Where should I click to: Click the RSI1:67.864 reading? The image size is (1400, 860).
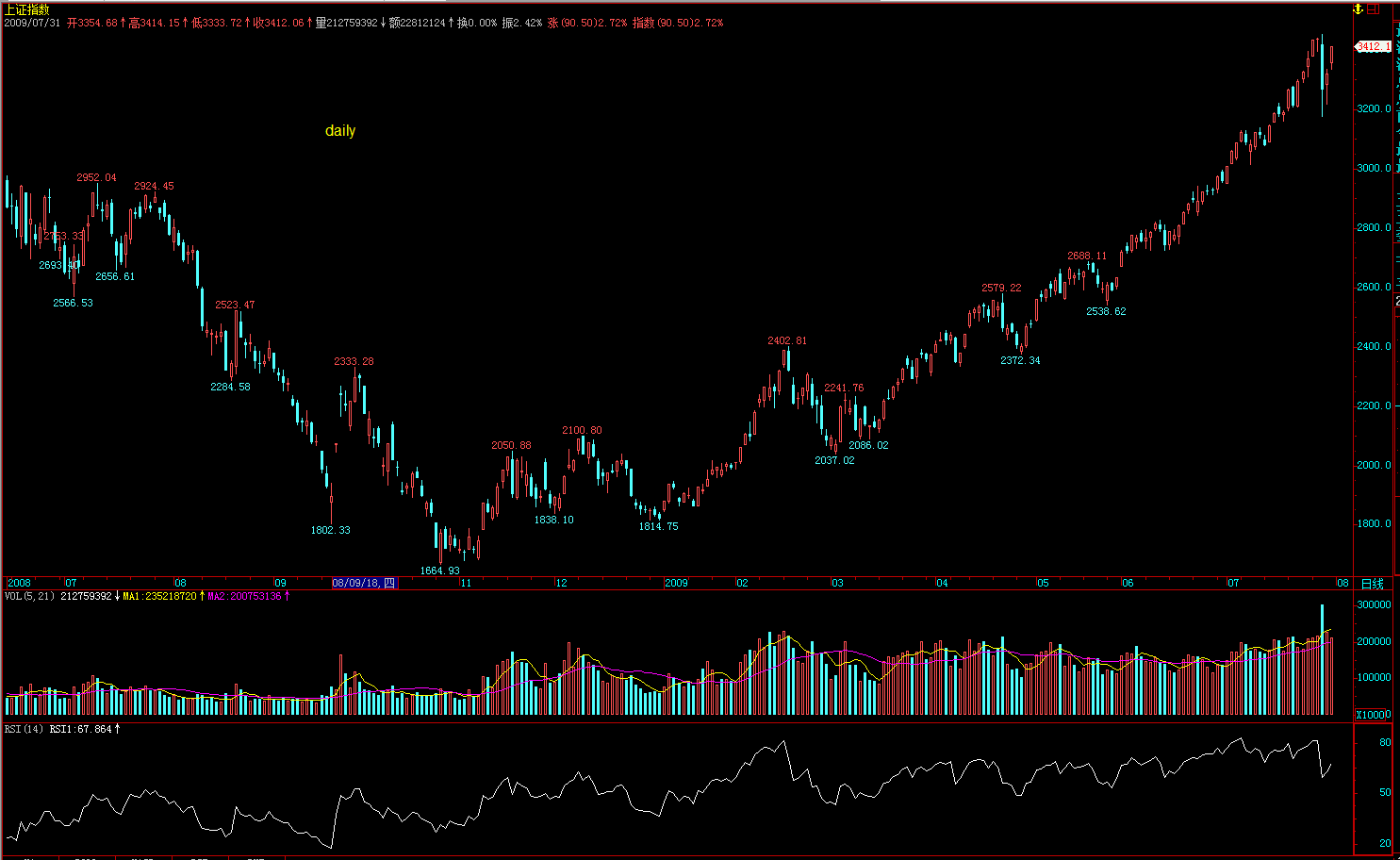coord(80,729)
